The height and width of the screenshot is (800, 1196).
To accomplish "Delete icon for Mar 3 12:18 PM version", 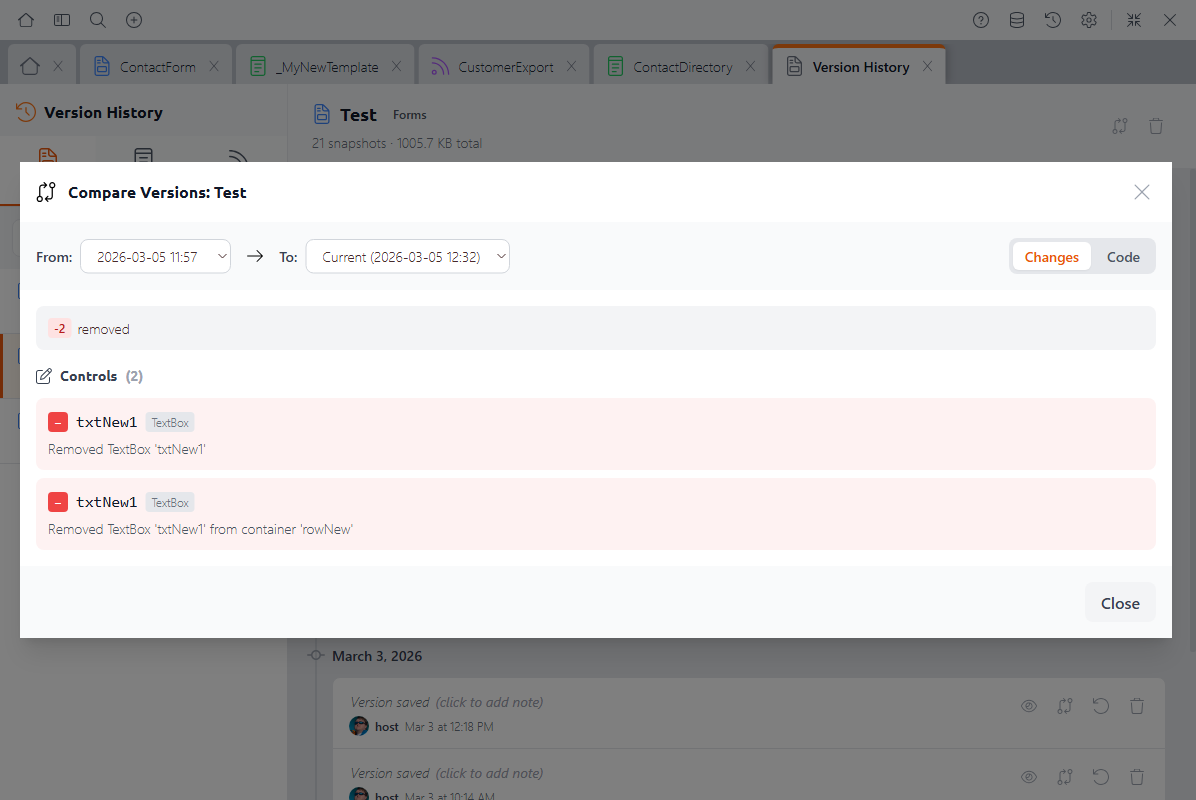I will [1137, 706].
